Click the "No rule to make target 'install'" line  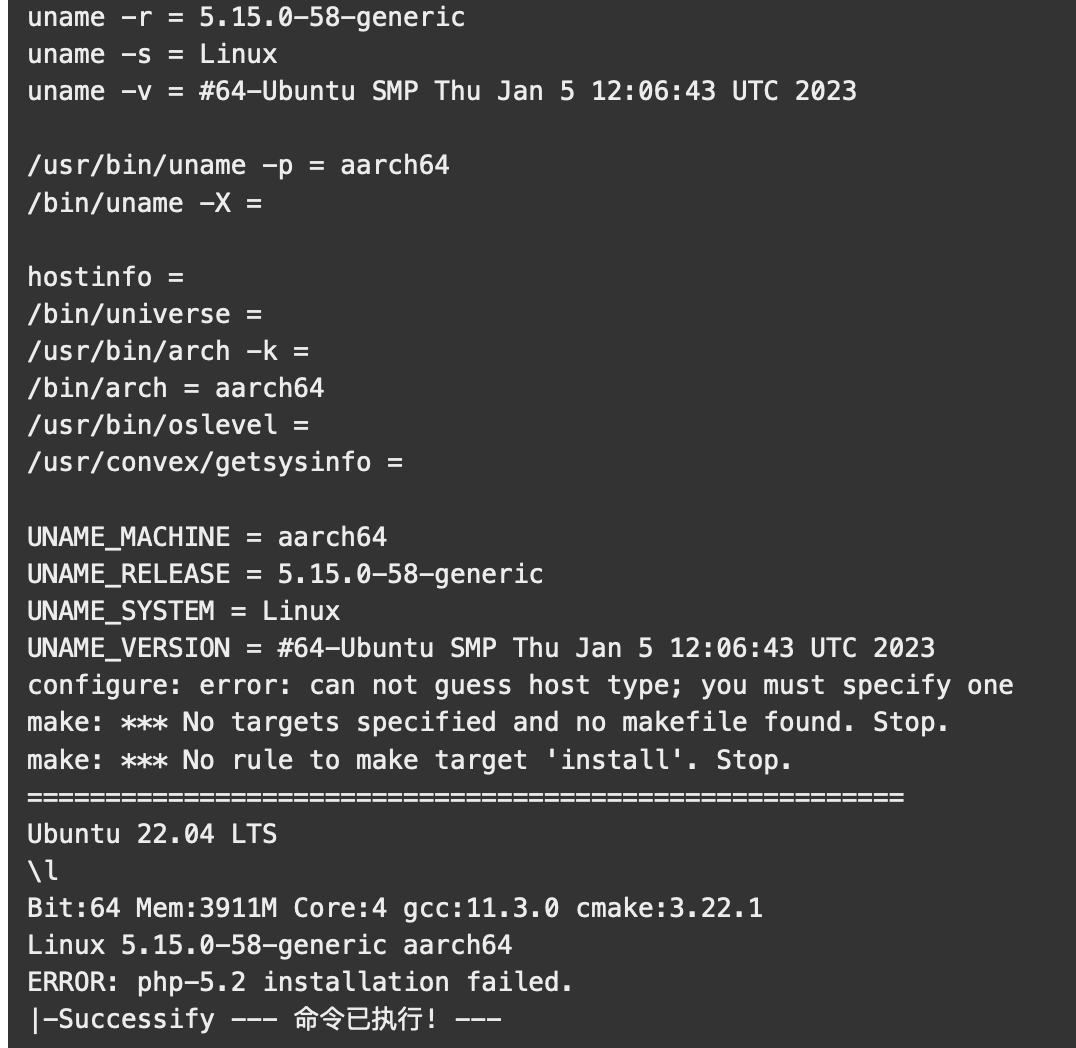410,760
